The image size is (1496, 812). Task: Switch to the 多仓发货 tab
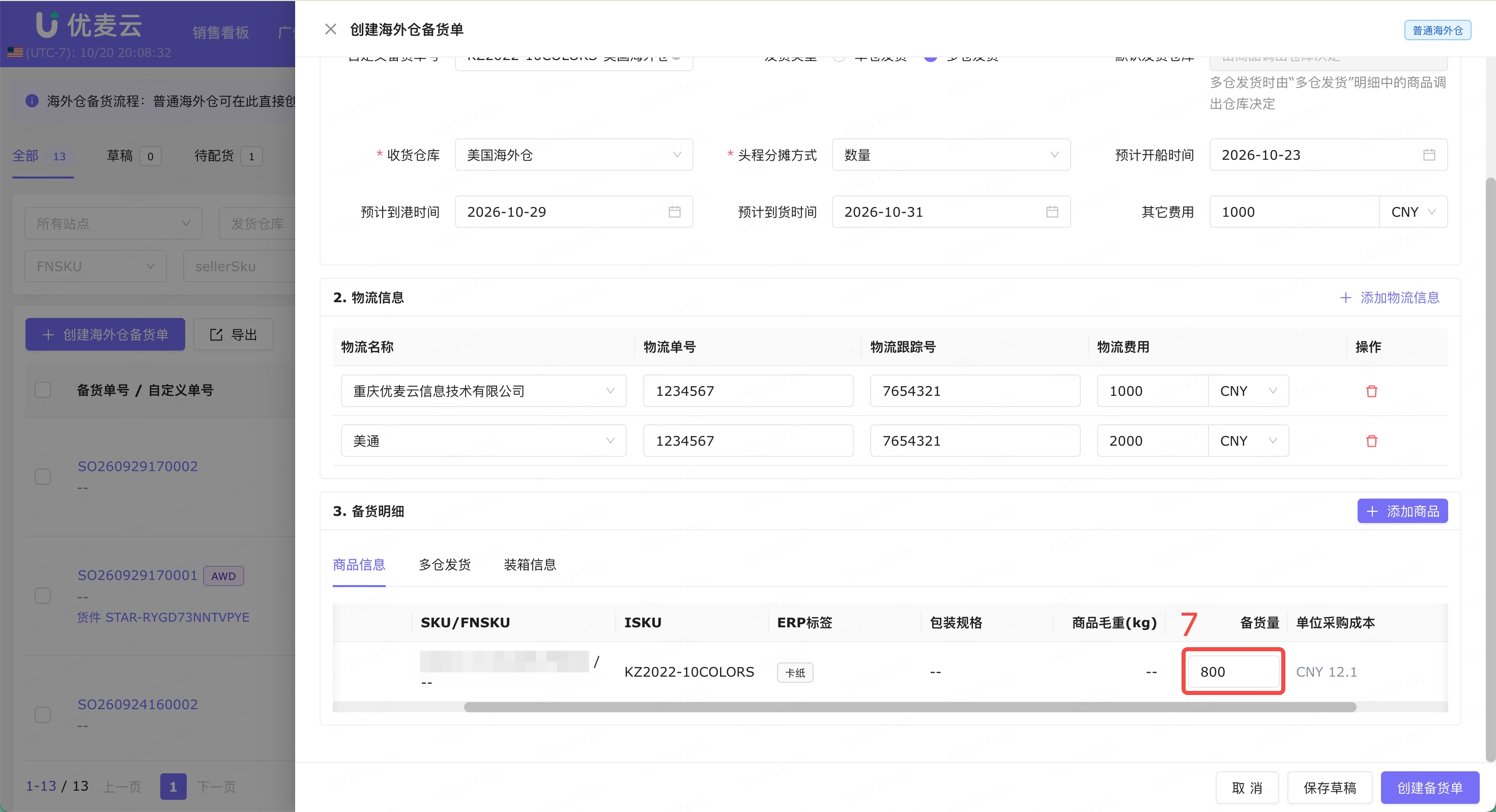click(445, 565)
